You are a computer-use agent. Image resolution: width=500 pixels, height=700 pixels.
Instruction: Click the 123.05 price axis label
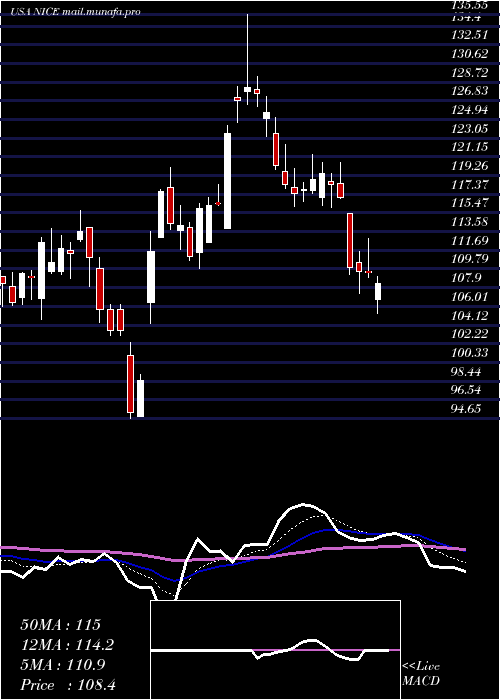470,129
